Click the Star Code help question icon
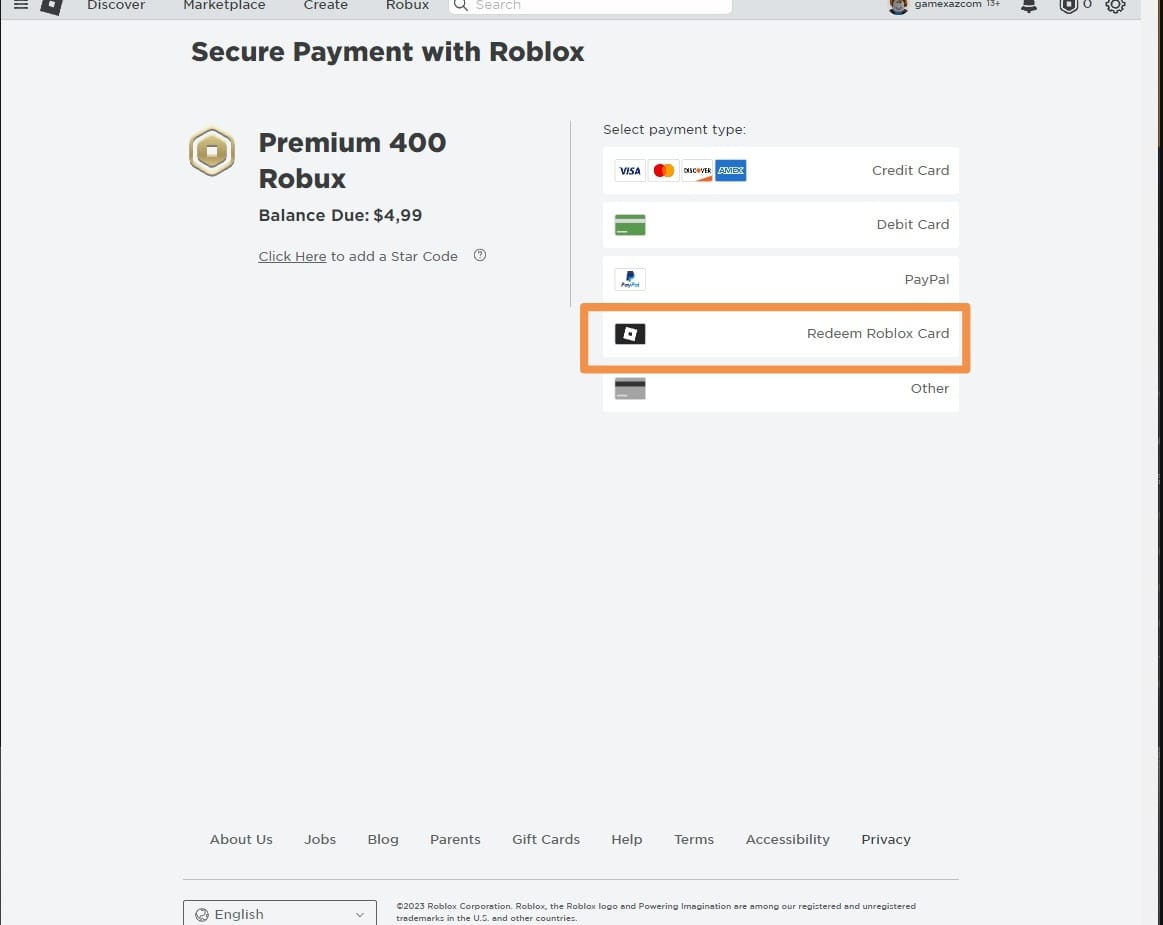 (480, 255)
